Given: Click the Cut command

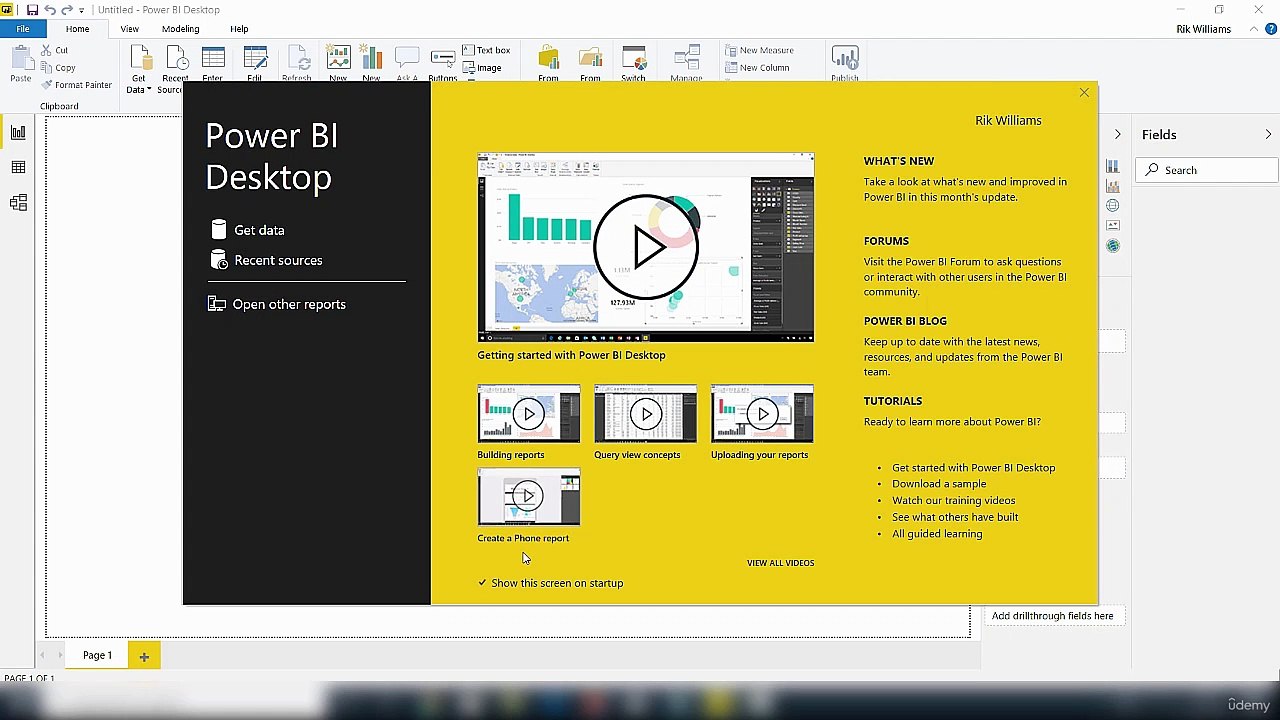Looking at the screenshot, I should [55, 50].
